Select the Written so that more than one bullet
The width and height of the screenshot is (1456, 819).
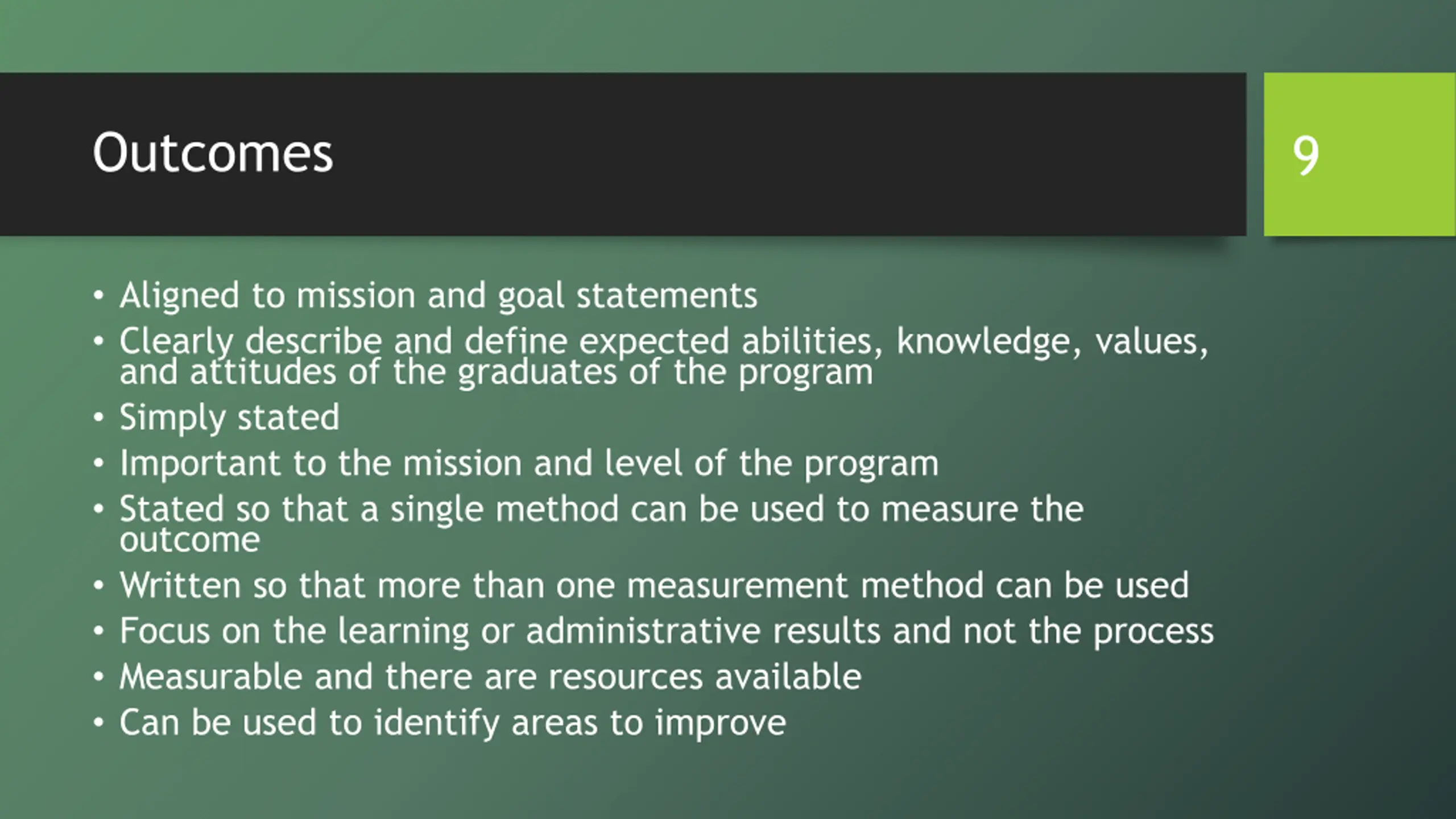coord(654,585)
